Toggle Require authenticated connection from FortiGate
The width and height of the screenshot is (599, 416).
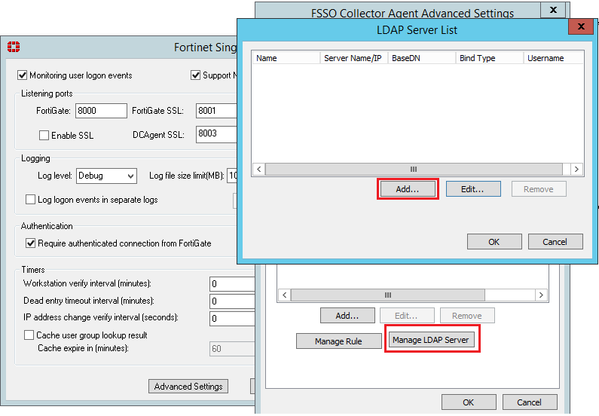click(30, 243)
